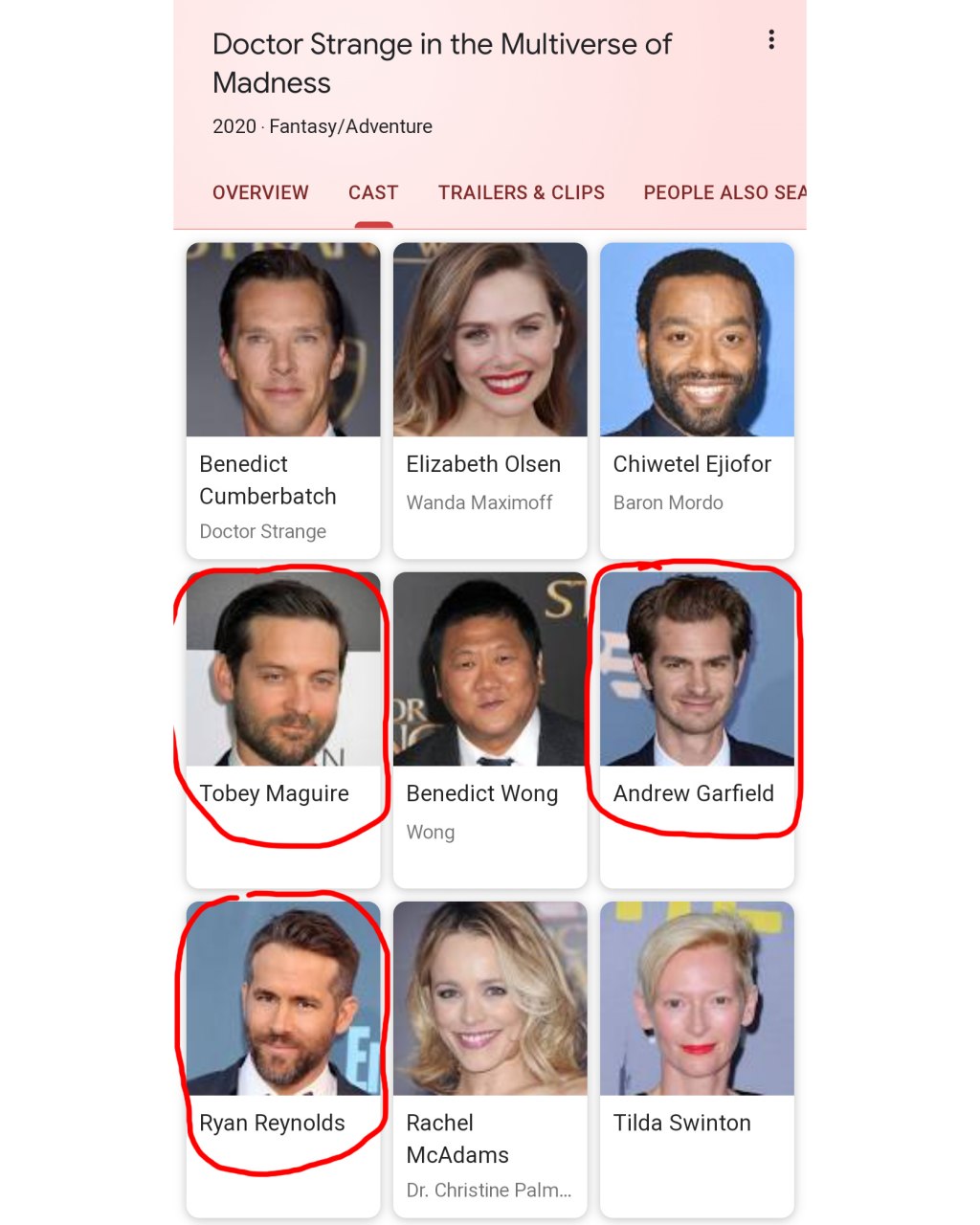980x1225 pixels.
Task: Switch to the OVERVIEW tab
Action: tap(260, 192)
